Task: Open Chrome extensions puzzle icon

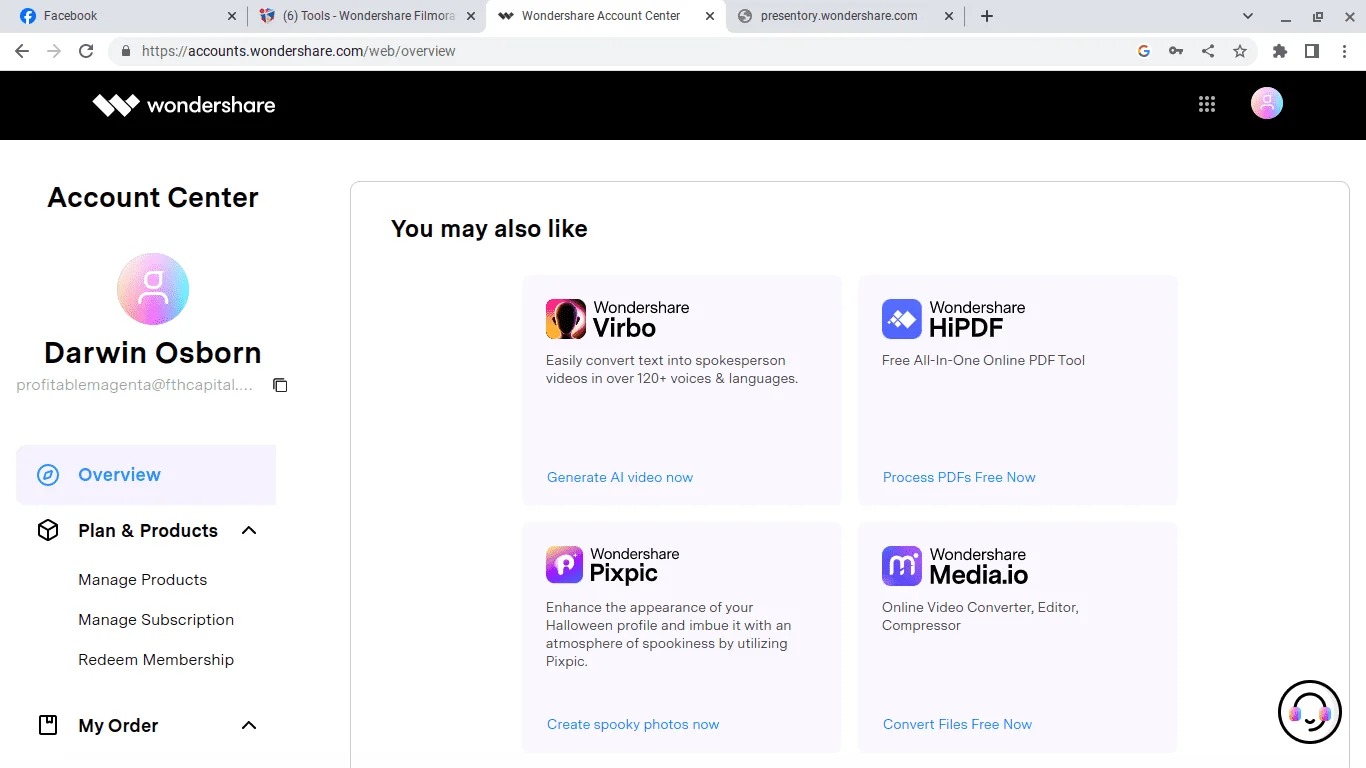Action: point(1280,51)
